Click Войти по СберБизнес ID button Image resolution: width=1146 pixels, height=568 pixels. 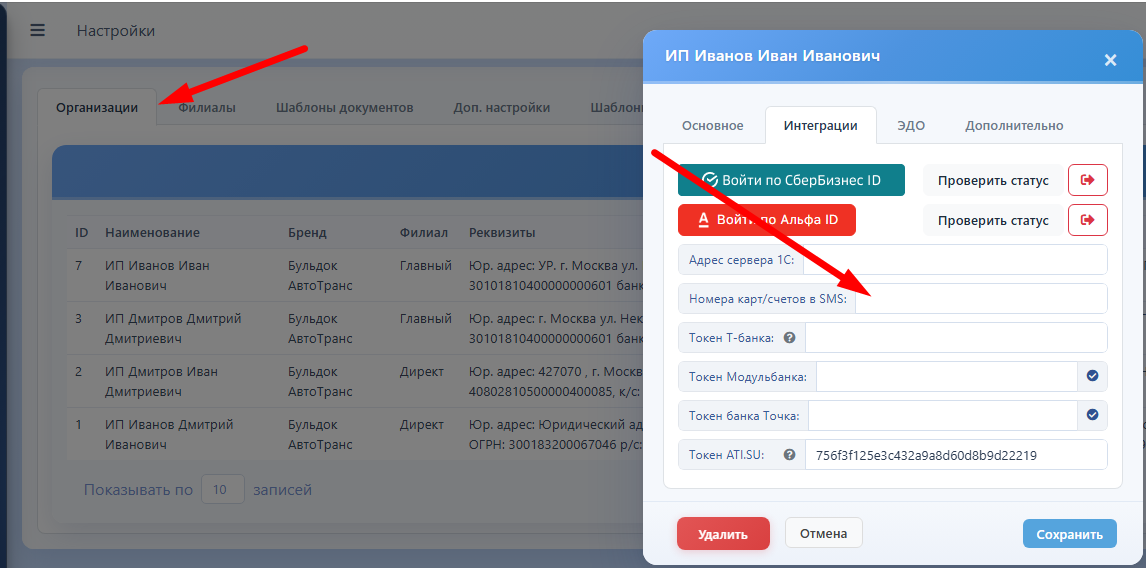click(792, 180)
